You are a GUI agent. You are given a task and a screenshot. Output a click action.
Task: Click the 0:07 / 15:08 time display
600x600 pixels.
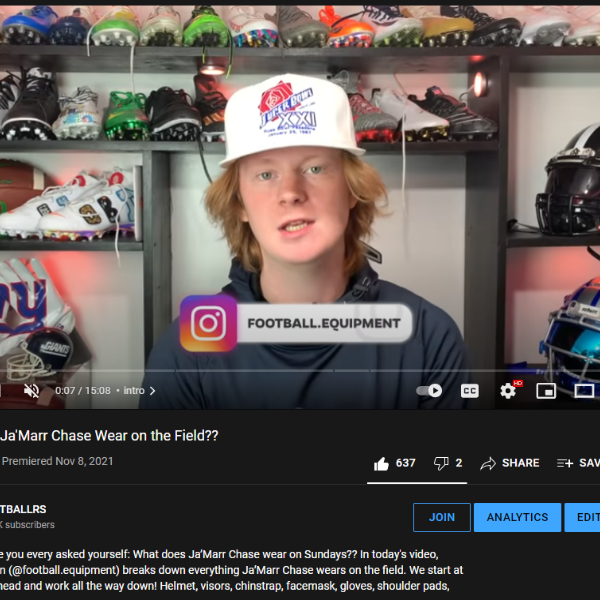coord(83,391)
